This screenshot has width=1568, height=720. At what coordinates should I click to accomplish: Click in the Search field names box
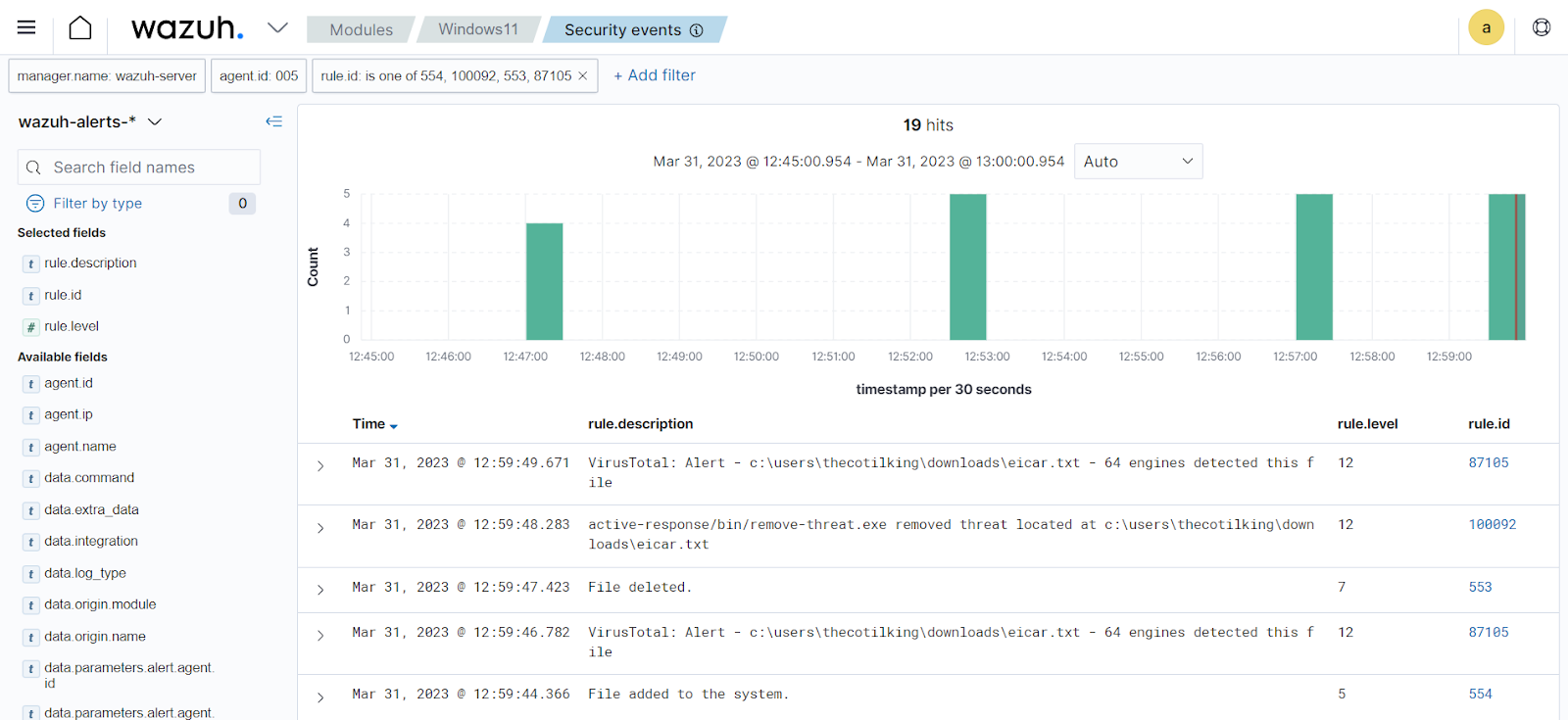click(139, 168)
